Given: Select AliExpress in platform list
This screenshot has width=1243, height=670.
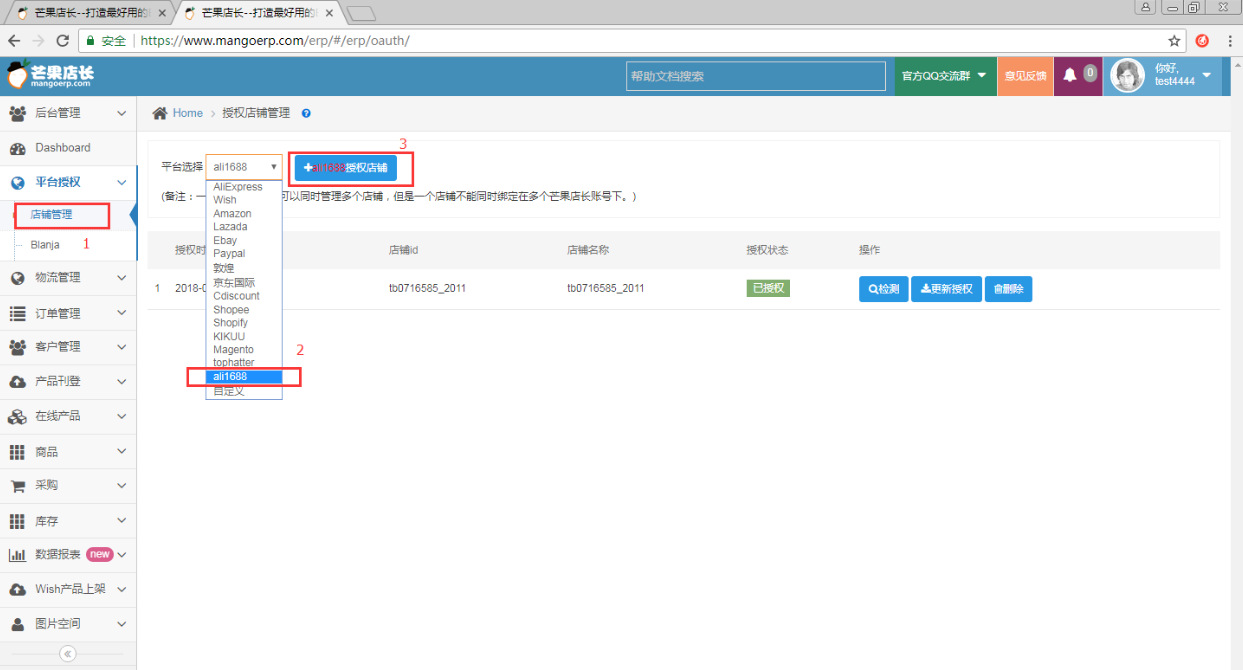Looking at the screenshot, I should 244,187.
